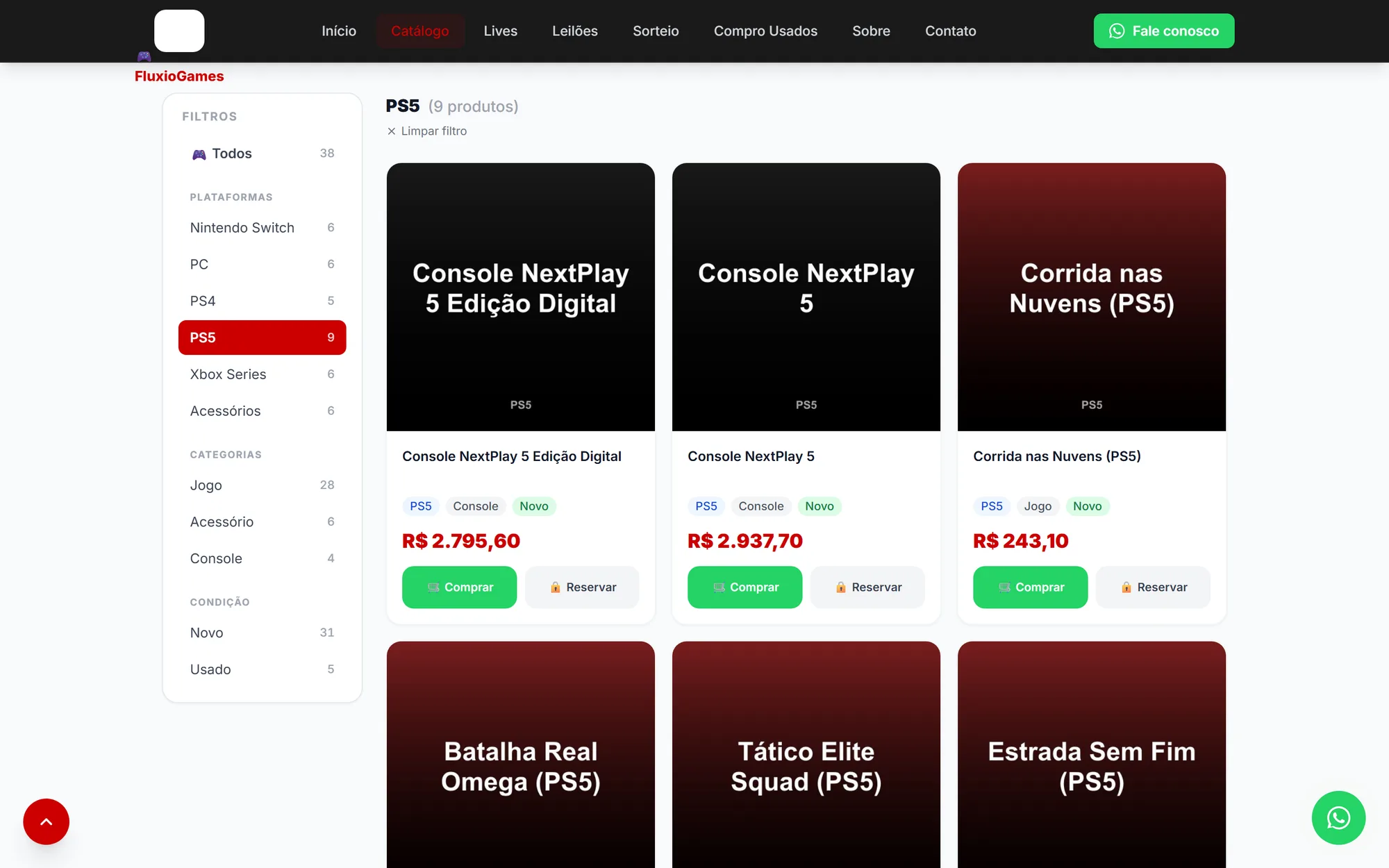Filter by Novo condition
The image size is (1389, 868).
(x=262, y=633)
